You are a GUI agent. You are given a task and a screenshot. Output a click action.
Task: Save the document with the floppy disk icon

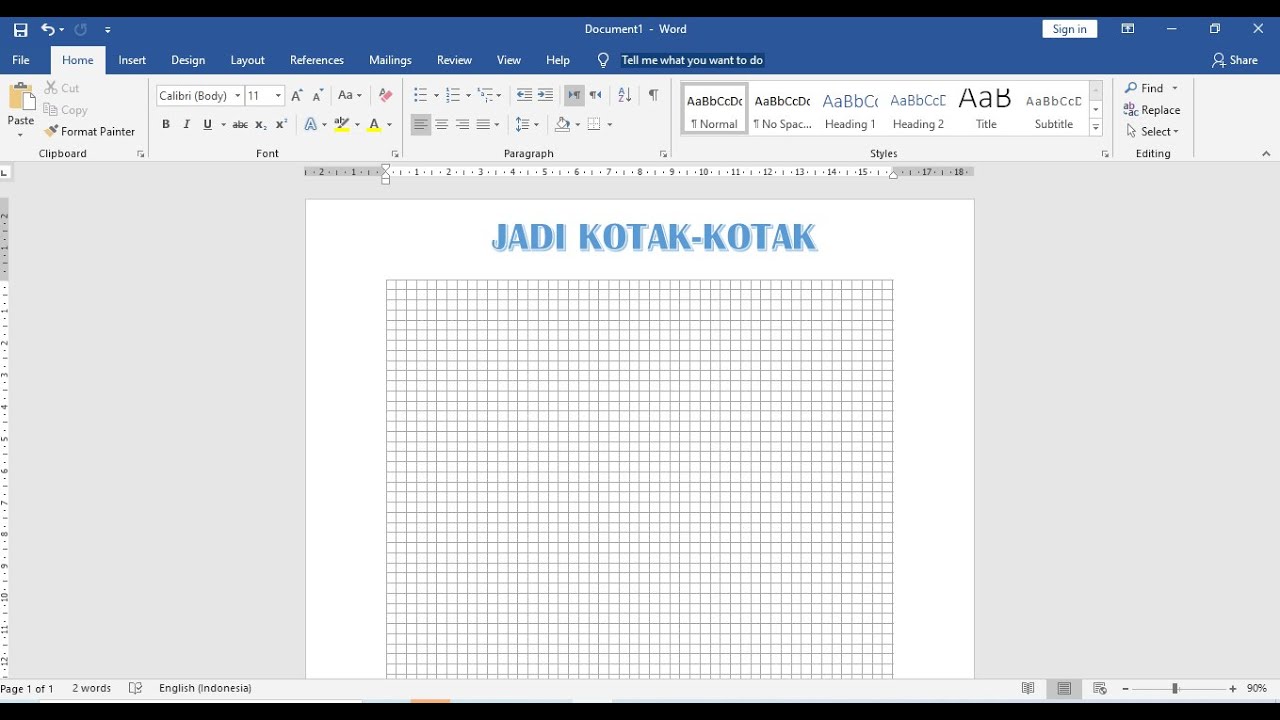coord(20,30)
